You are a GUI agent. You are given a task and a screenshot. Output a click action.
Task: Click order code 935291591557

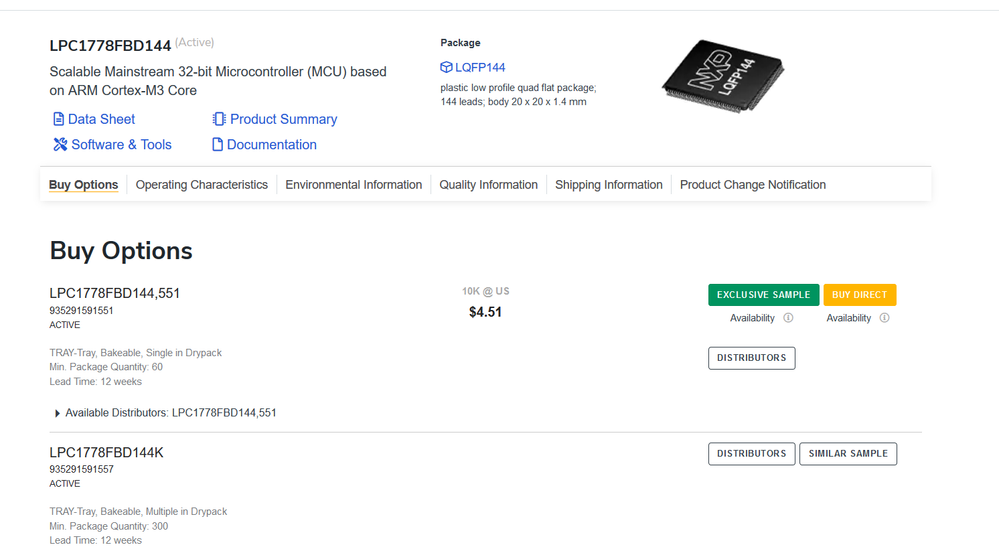pos(82,469)
